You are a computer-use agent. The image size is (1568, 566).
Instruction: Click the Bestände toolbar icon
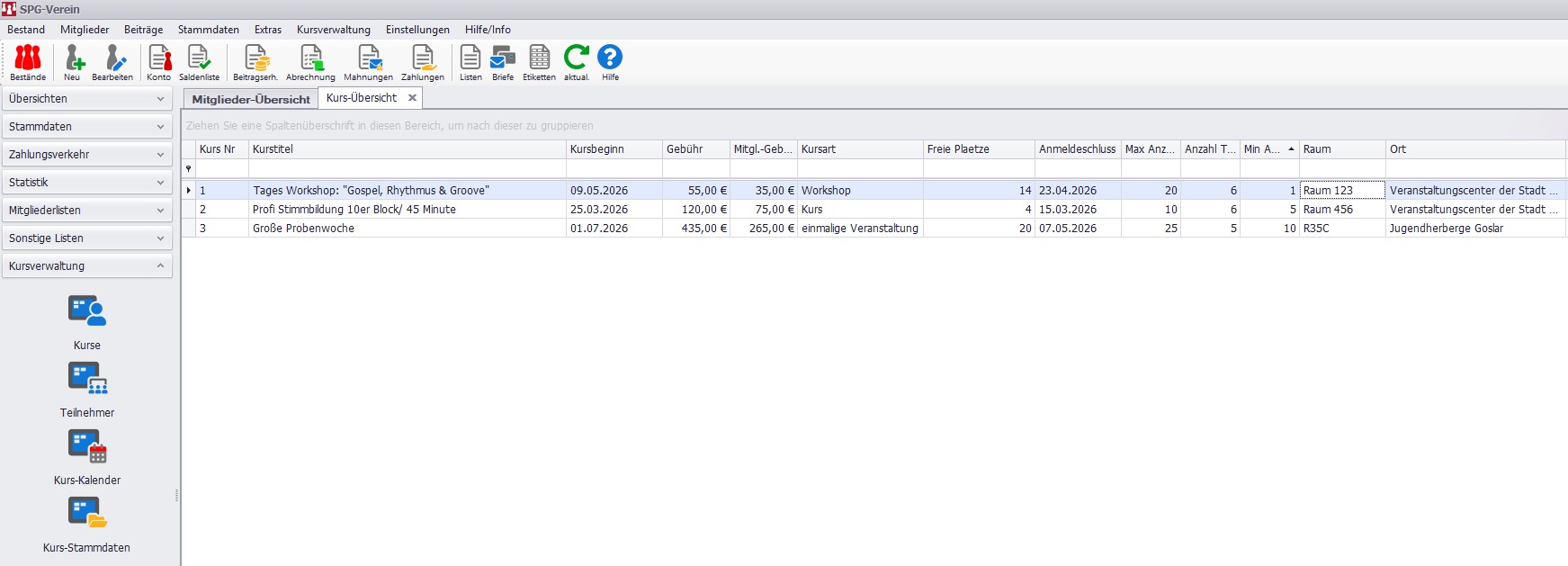[28, 62]
